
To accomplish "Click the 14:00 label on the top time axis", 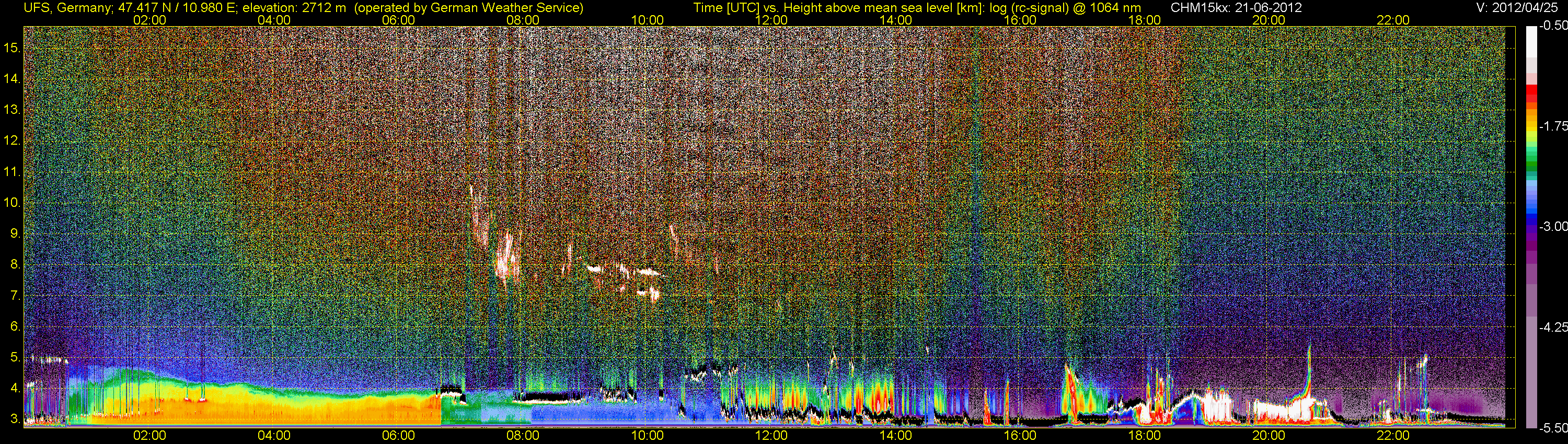I will pos(896,20).
